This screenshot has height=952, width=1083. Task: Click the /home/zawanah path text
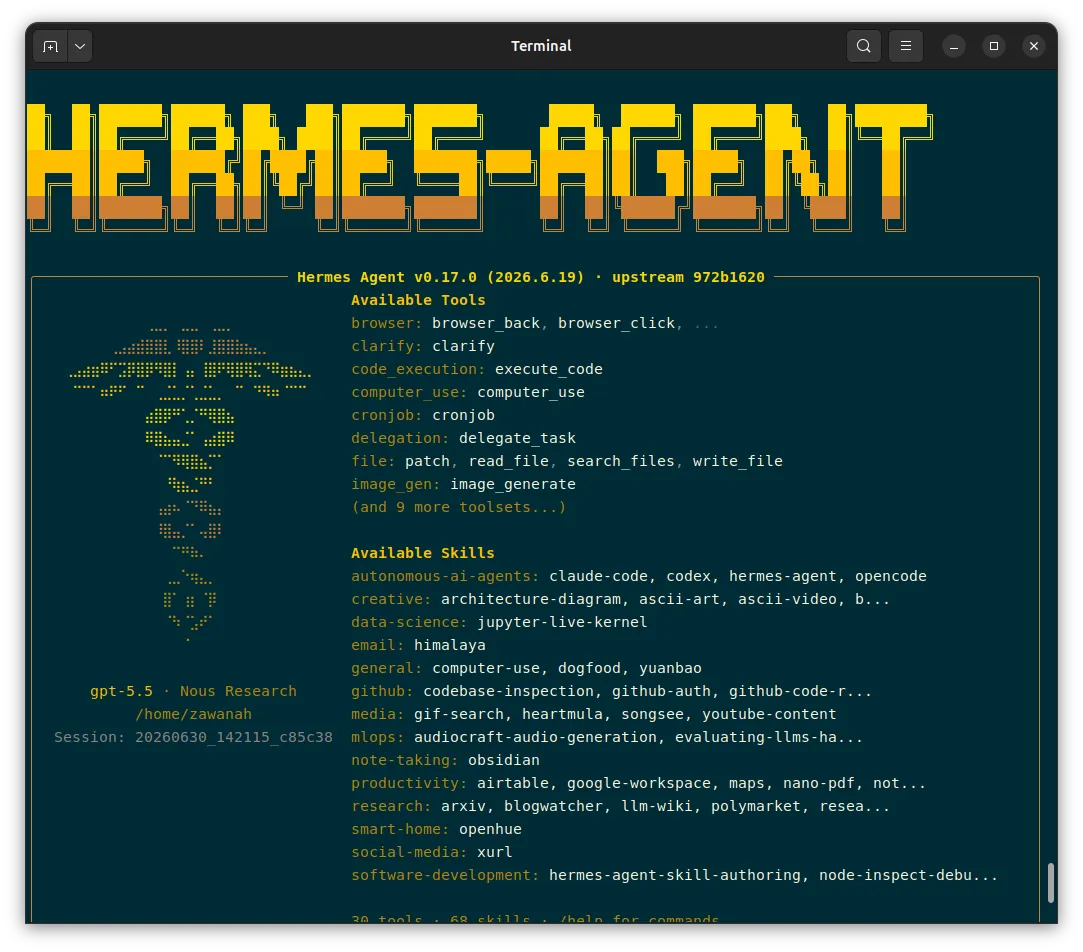193,714
